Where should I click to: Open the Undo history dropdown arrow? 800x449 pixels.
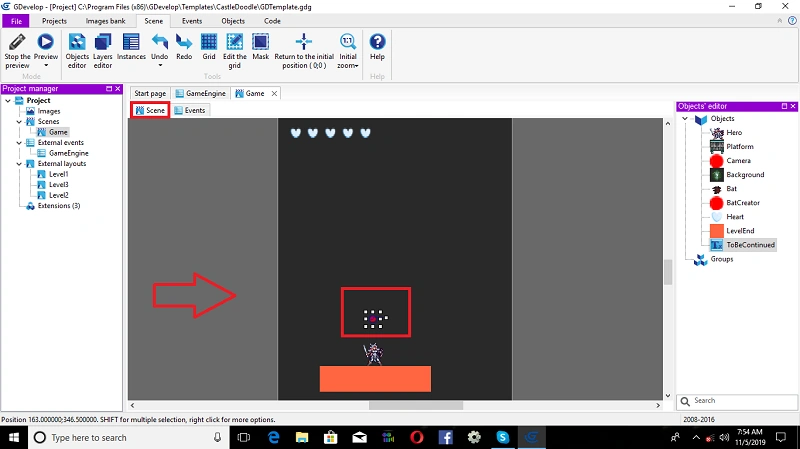160,66
